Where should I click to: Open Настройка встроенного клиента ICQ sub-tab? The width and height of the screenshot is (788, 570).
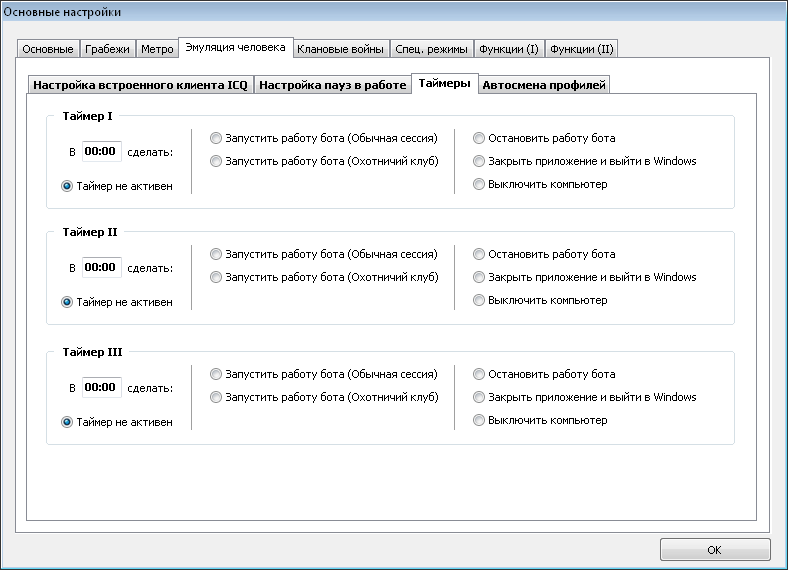140,85
